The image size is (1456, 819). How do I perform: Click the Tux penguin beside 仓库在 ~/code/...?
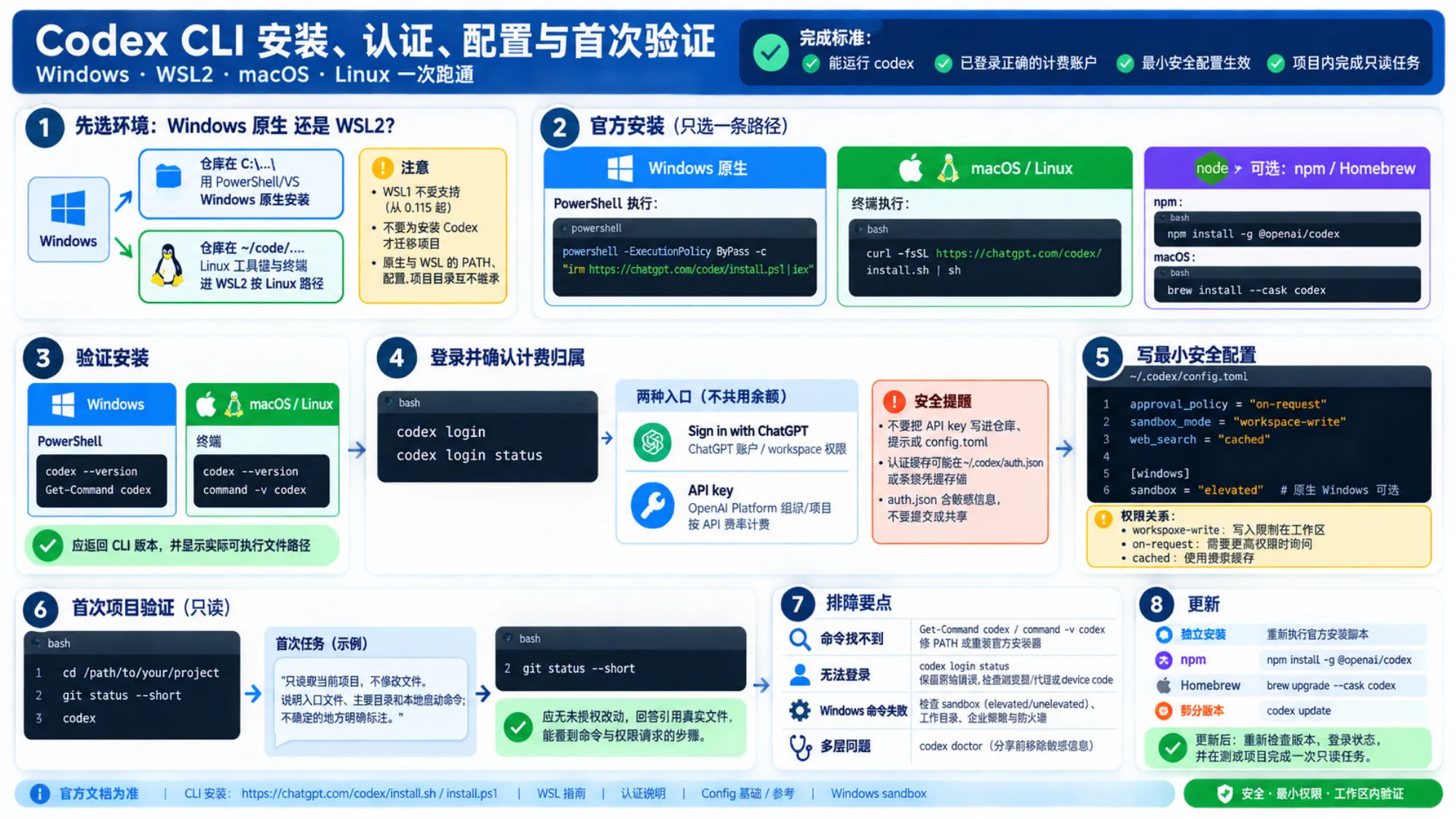coord(168,266)
